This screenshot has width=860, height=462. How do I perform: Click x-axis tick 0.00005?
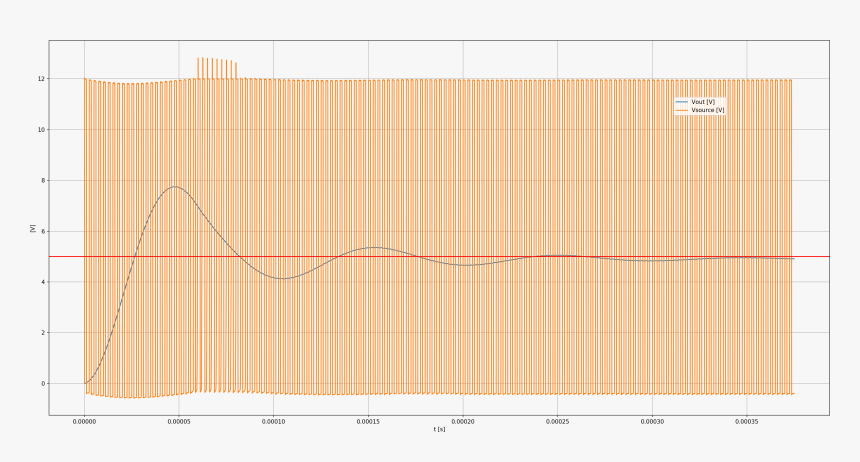179,421
